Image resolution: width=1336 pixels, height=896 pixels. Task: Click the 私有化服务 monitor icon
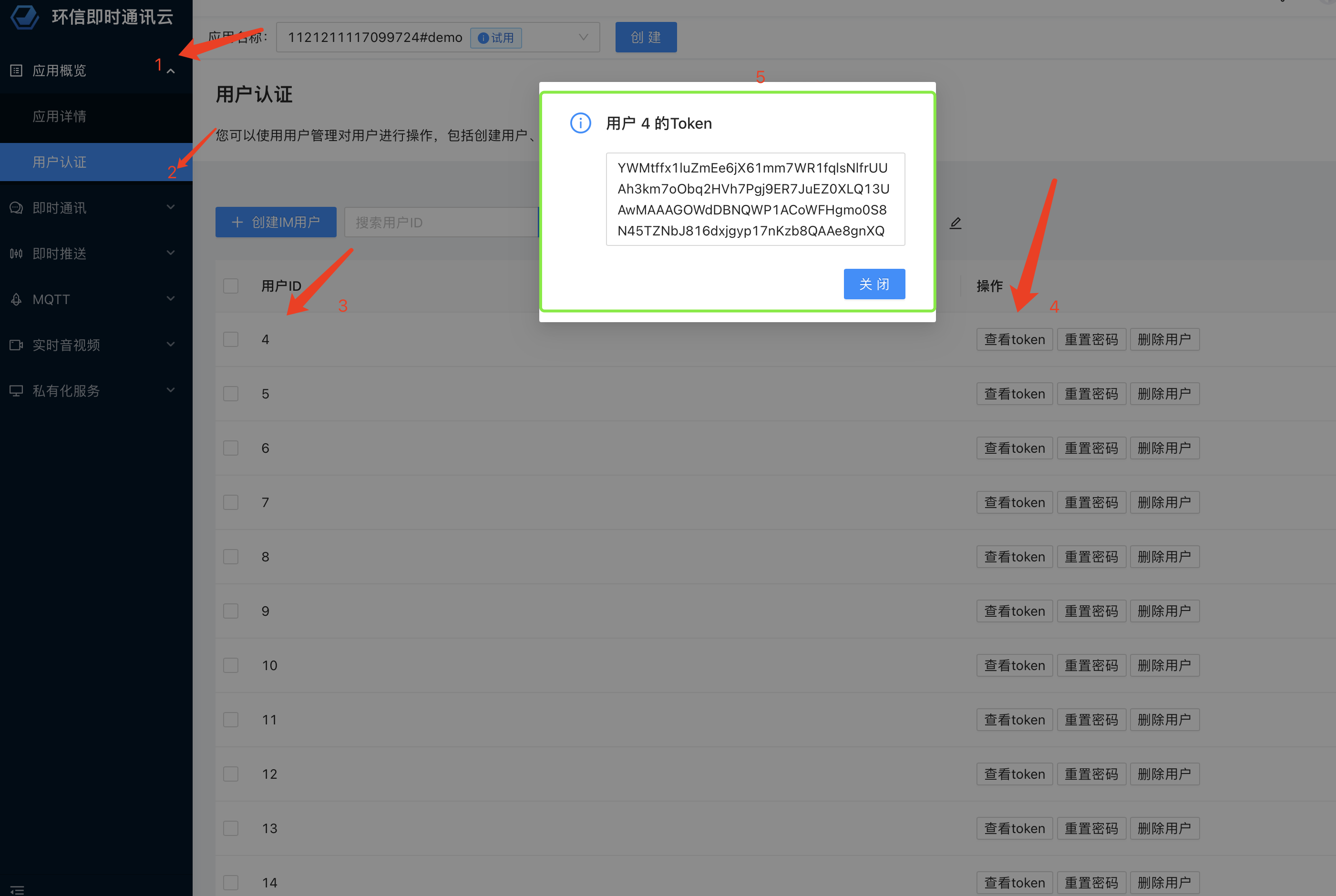coord(16,390)
